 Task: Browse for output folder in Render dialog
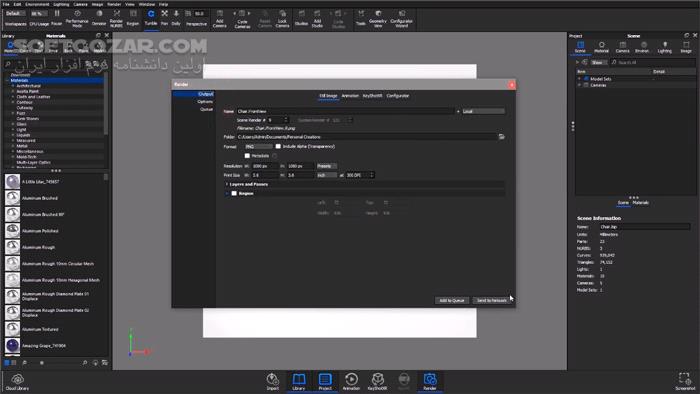click(x=502, y=137)
